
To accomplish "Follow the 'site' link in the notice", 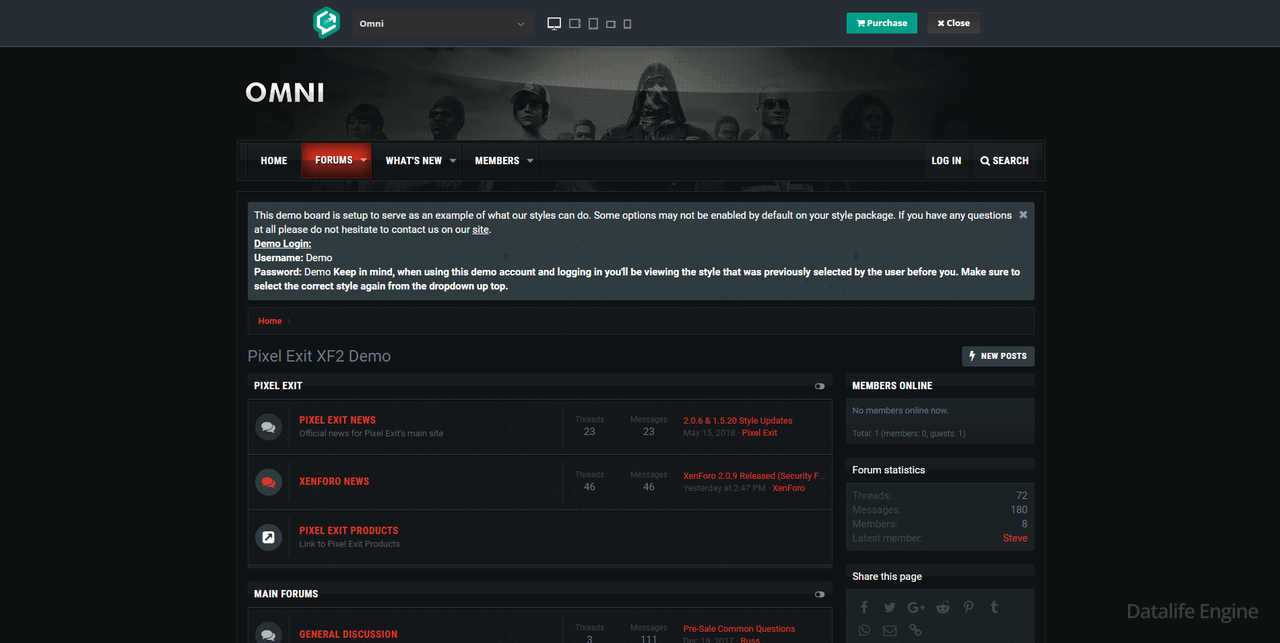I will [x=481, y=230].
